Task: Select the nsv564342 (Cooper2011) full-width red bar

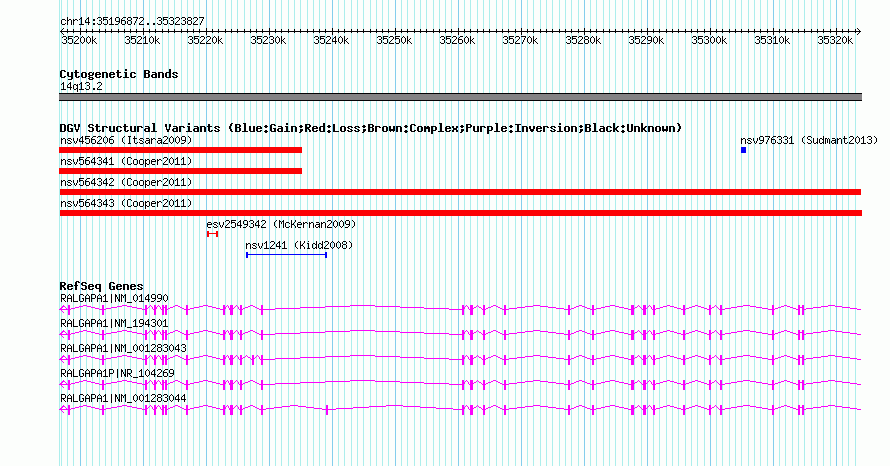Action: pos(460,192)
